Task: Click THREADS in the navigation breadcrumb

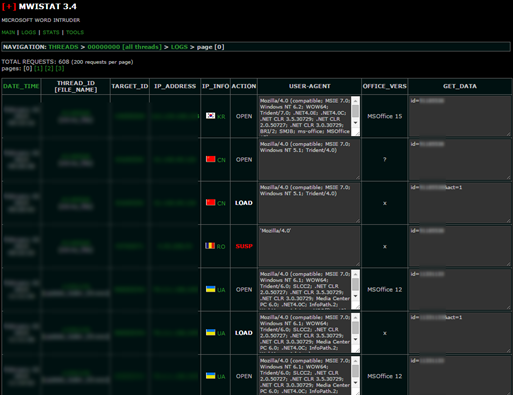Action: pyautogui.click(x=63, y=47)
